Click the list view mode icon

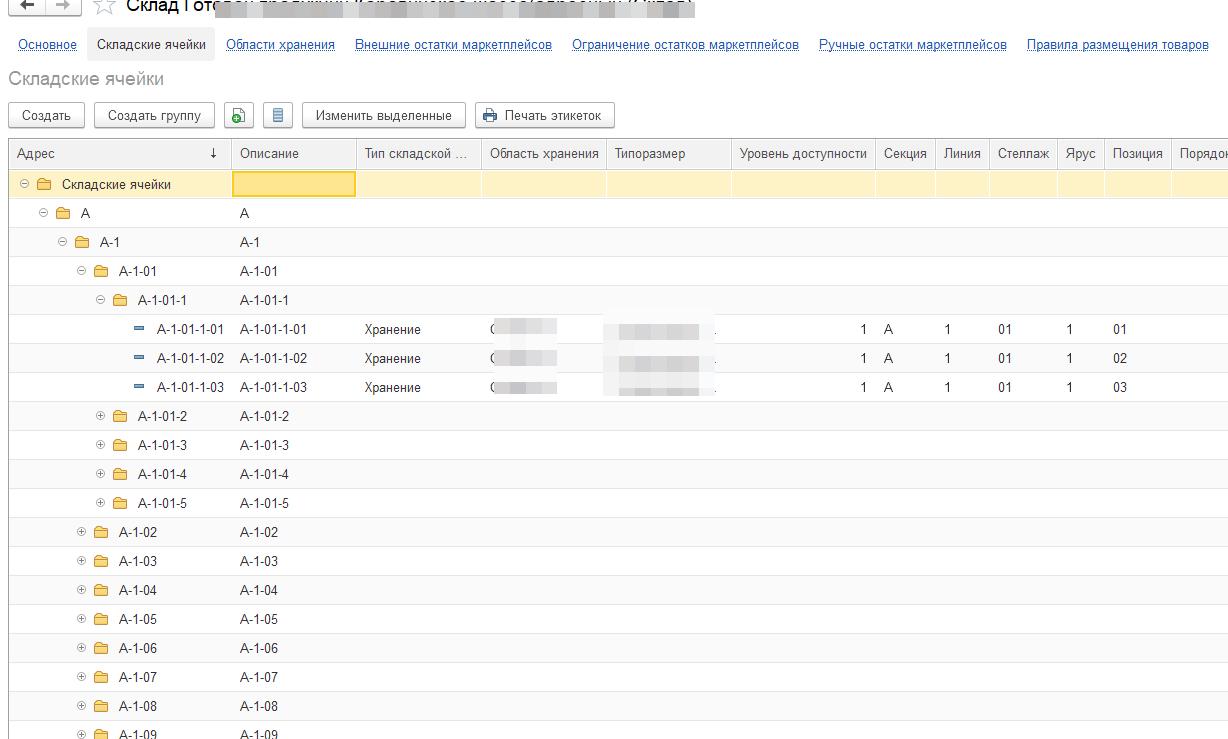coord(278,115)
